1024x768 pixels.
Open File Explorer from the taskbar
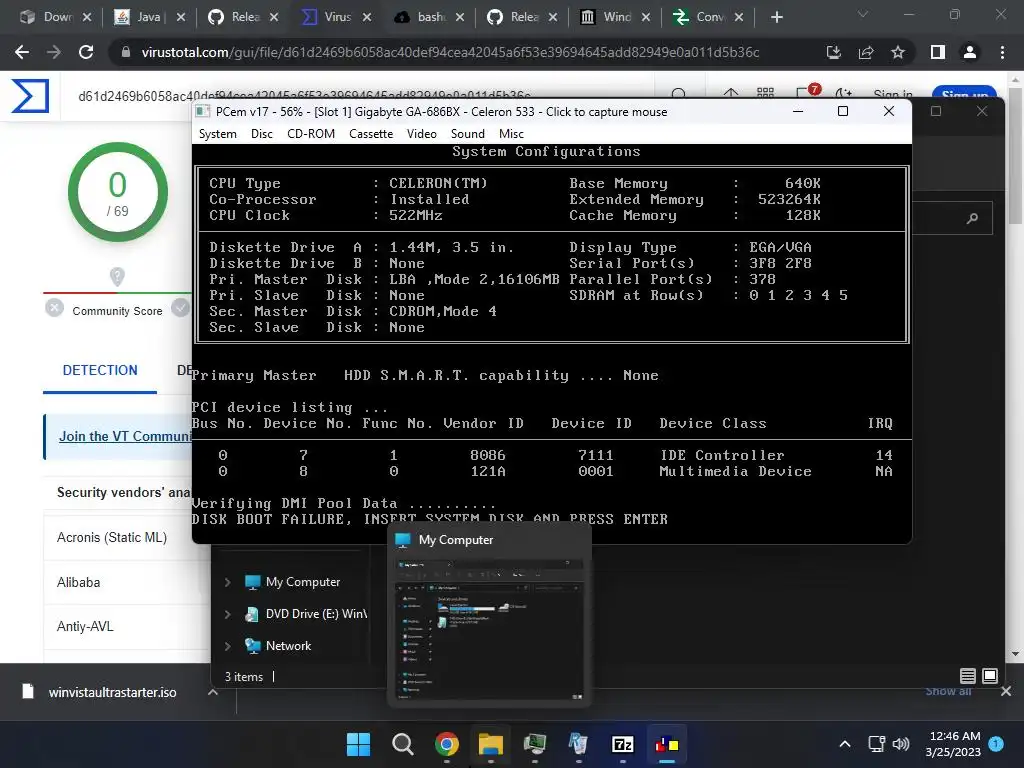(490, 744)
